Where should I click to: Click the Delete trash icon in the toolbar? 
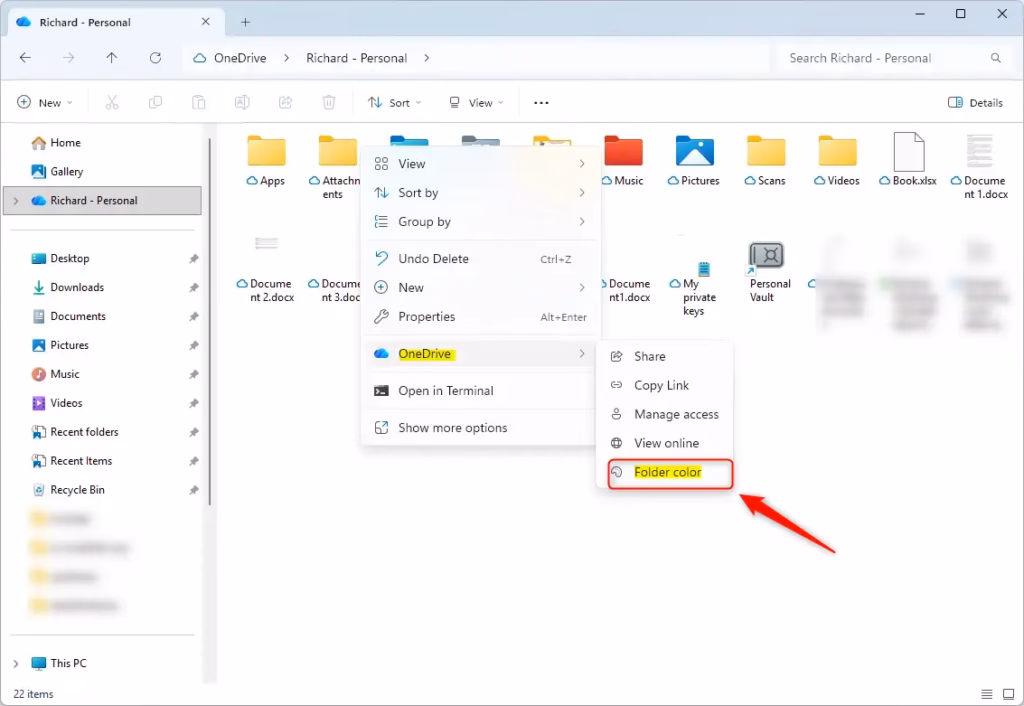coord(329,102)
